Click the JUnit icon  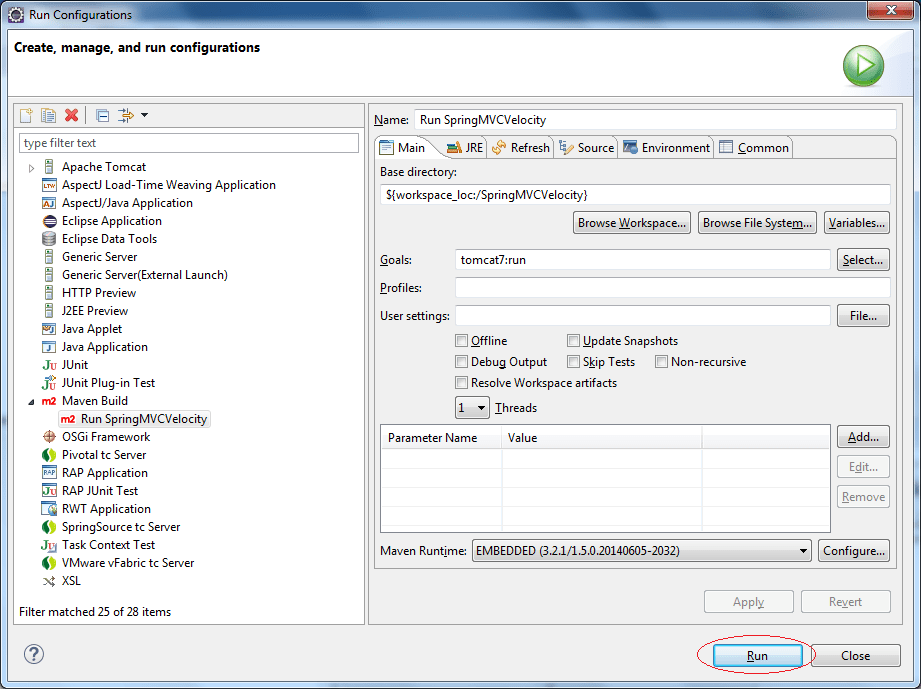(49, 365)
